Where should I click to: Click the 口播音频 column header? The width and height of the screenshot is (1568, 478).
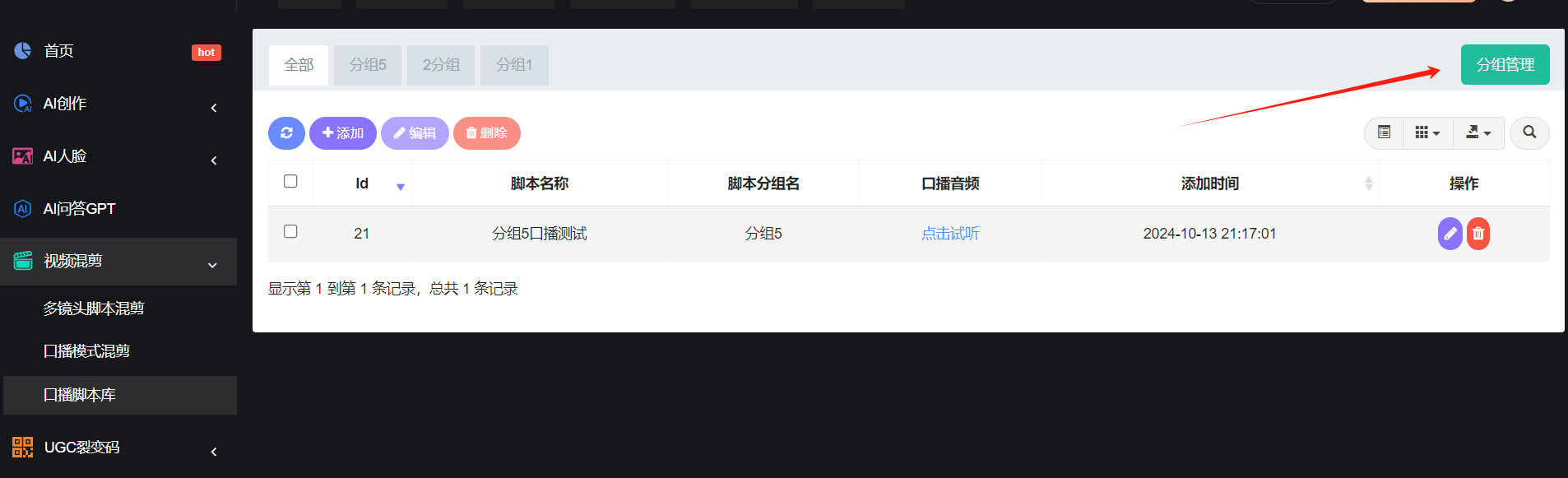click(x=950, y=183)
